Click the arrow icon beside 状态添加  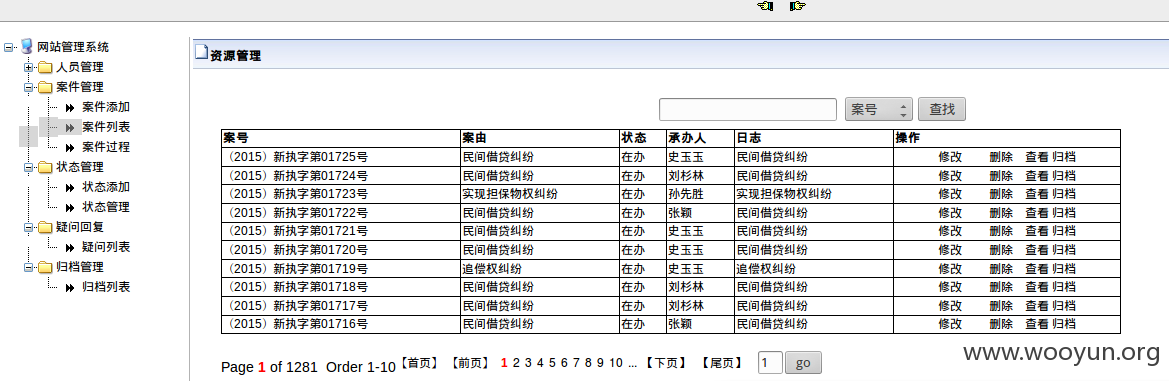[70, 187]
